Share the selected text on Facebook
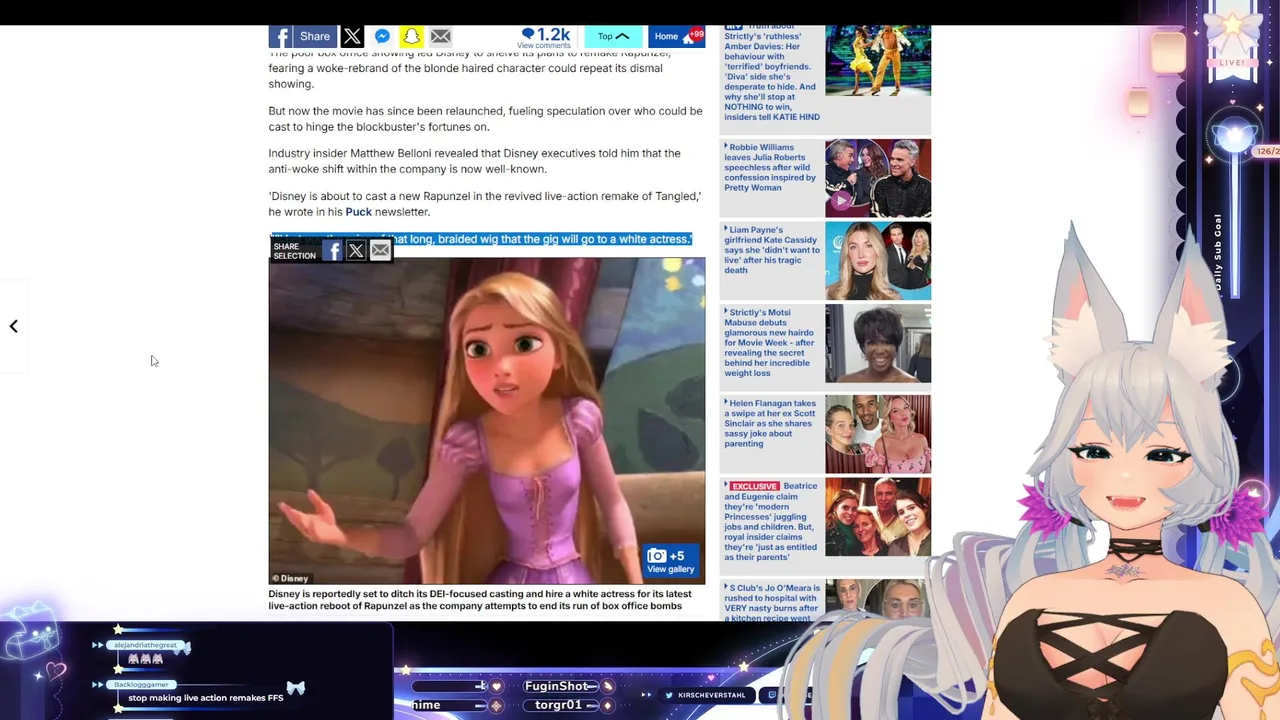 coord(332,251)
